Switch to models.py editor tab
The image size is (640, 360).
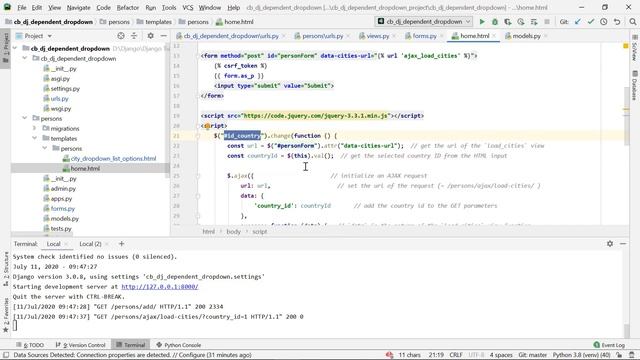pos(526,36)
